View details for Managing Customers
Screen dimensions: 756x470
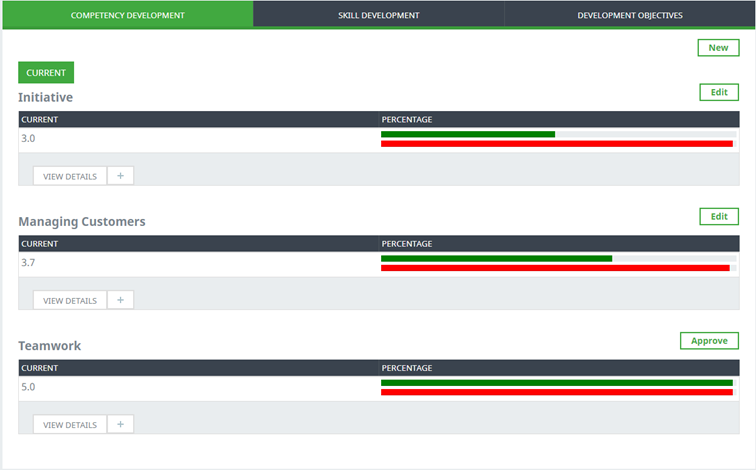pos(69,300)
